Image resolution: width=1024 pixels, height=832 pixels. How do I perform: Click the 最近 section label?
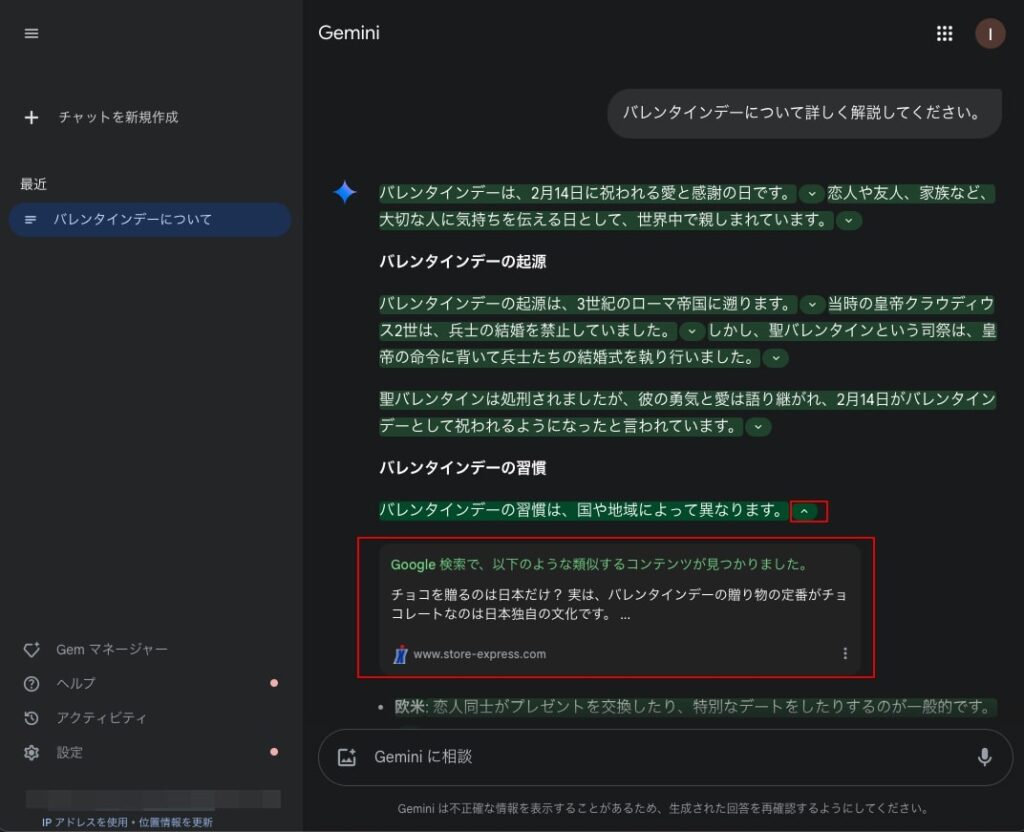pyautogui.click(x=33, y=184)
